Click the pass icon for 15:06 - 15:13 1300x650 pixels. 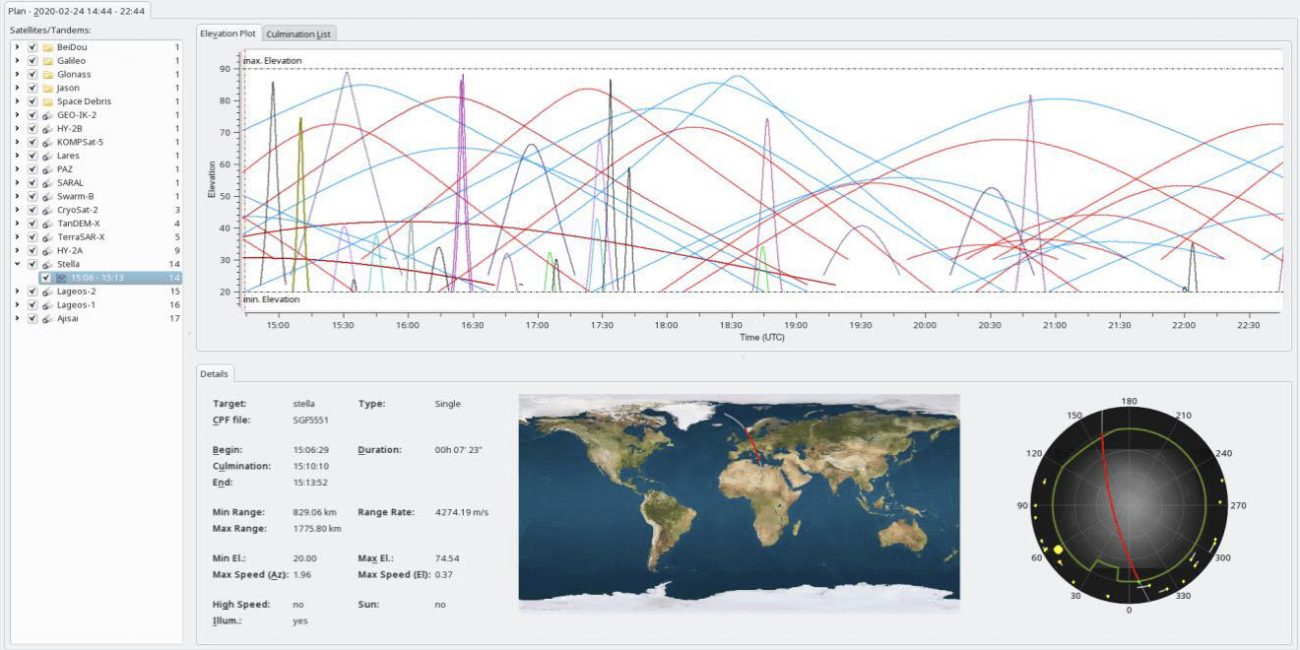pos(62,278)
